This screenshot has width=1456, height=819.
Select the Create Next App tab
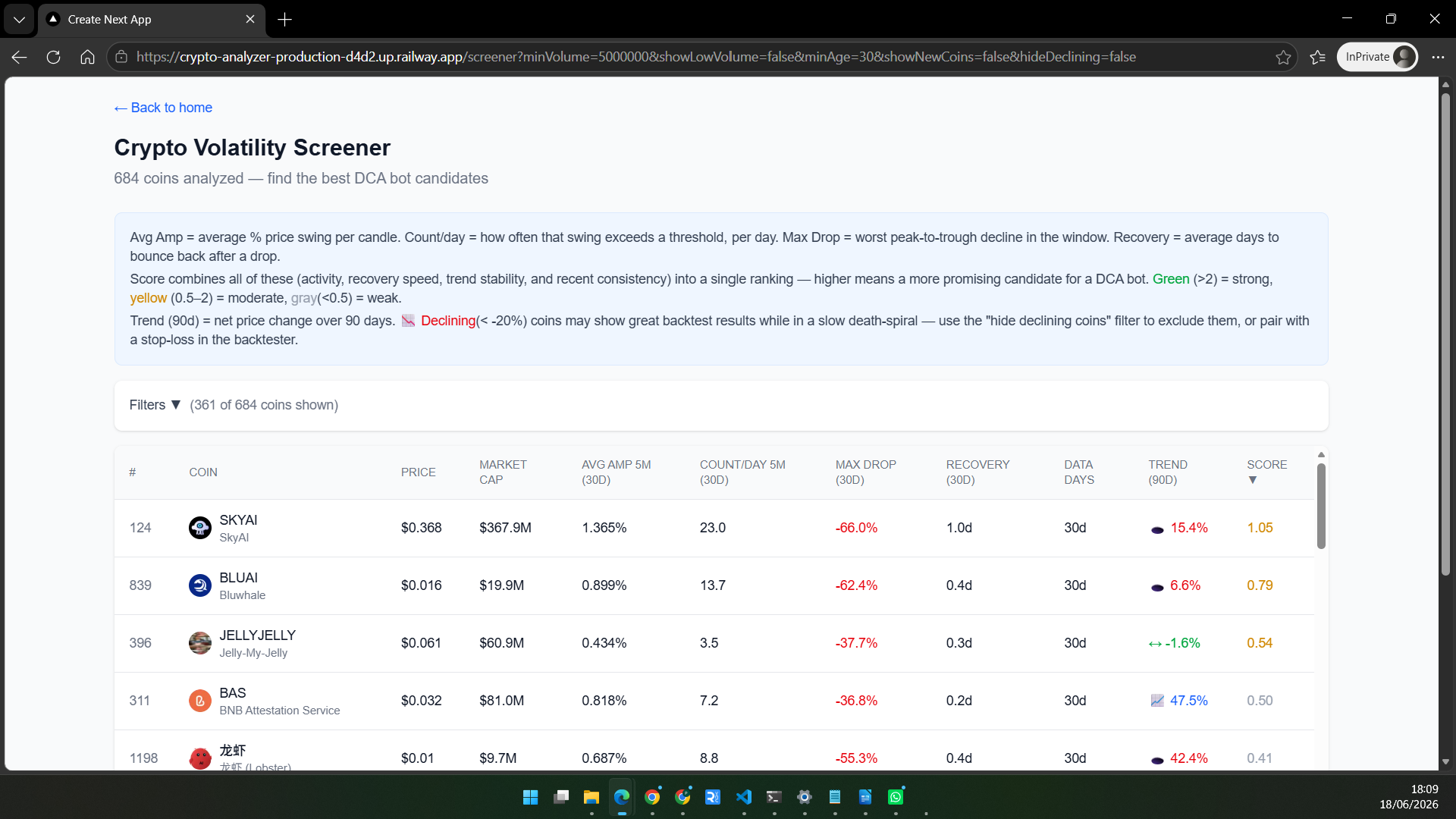point(152,20)
